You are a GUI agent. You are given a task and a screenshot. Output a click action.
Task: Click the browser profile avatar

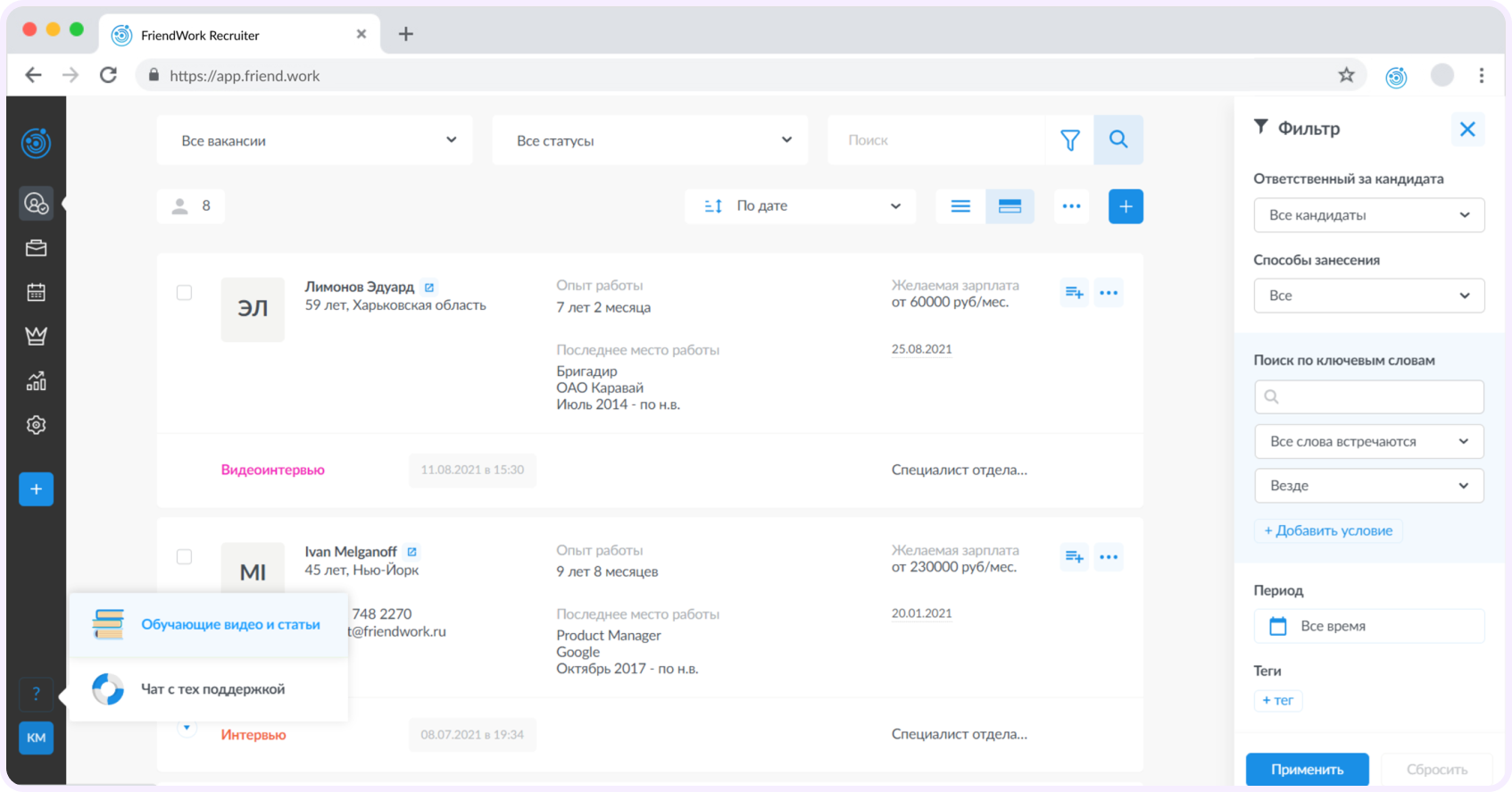[x=1442, y=76]
